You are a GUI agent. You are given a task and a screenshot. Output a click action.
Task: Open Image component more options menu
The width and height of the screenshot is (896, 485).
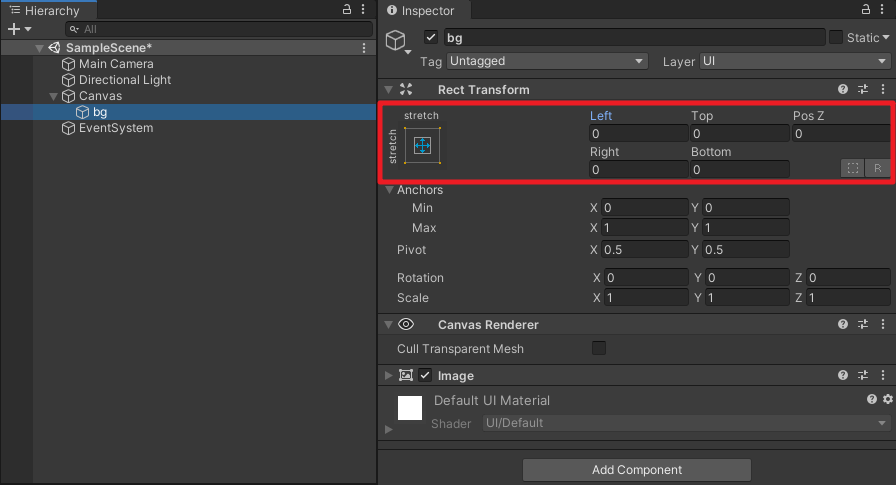[883, 375]
